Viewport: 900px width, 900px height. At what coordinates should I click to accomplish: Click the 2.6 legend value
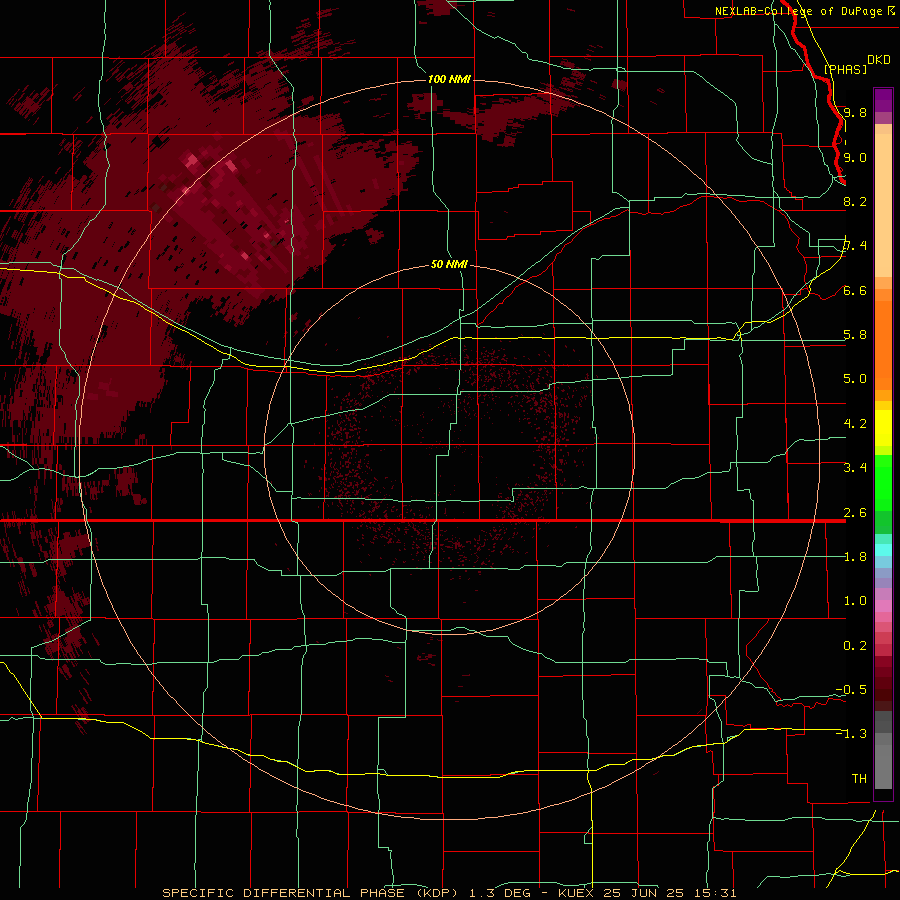tap(855, 513)
